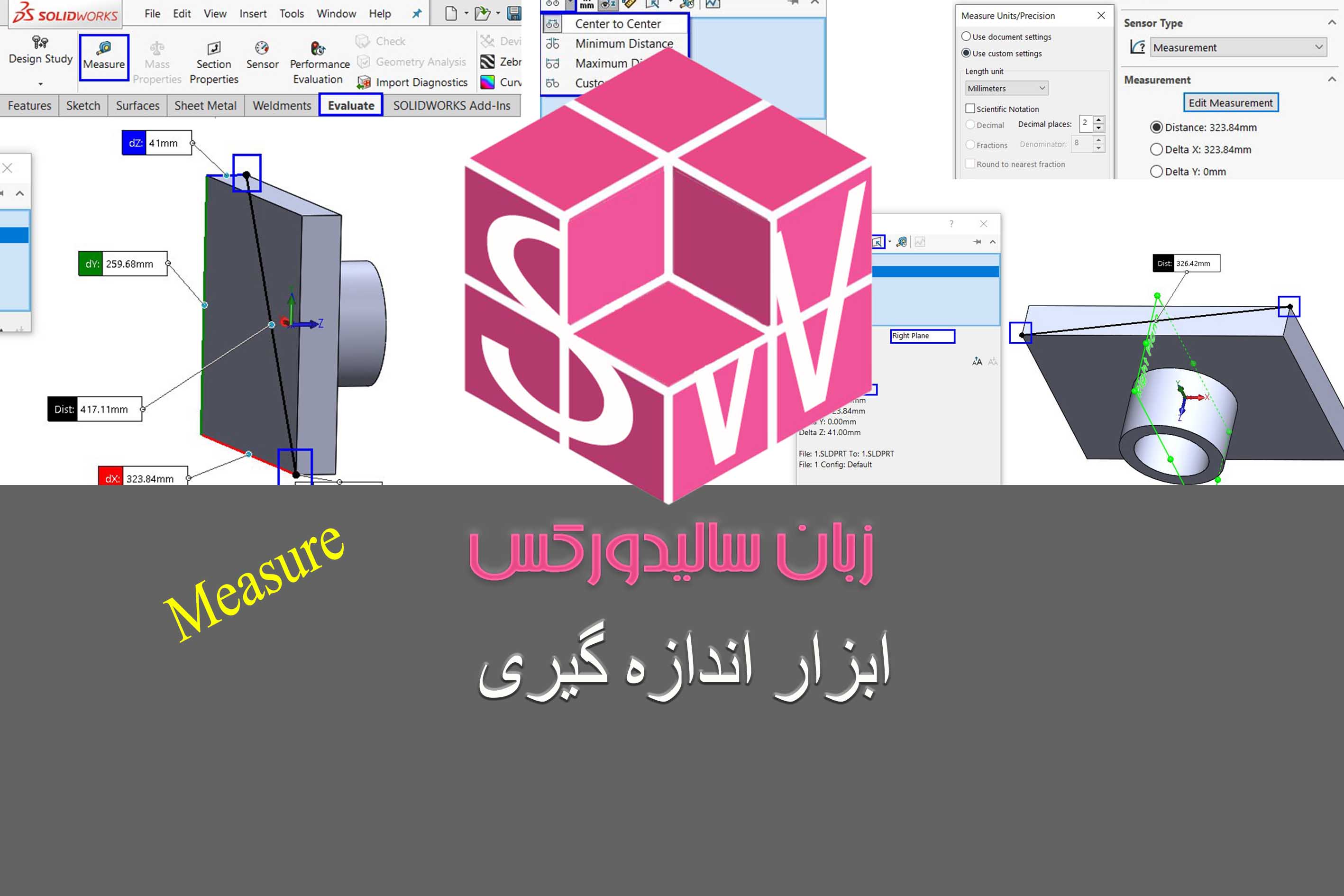Select the Mass Properties tool
This screenshot has height=896, width=1344.
156,61
